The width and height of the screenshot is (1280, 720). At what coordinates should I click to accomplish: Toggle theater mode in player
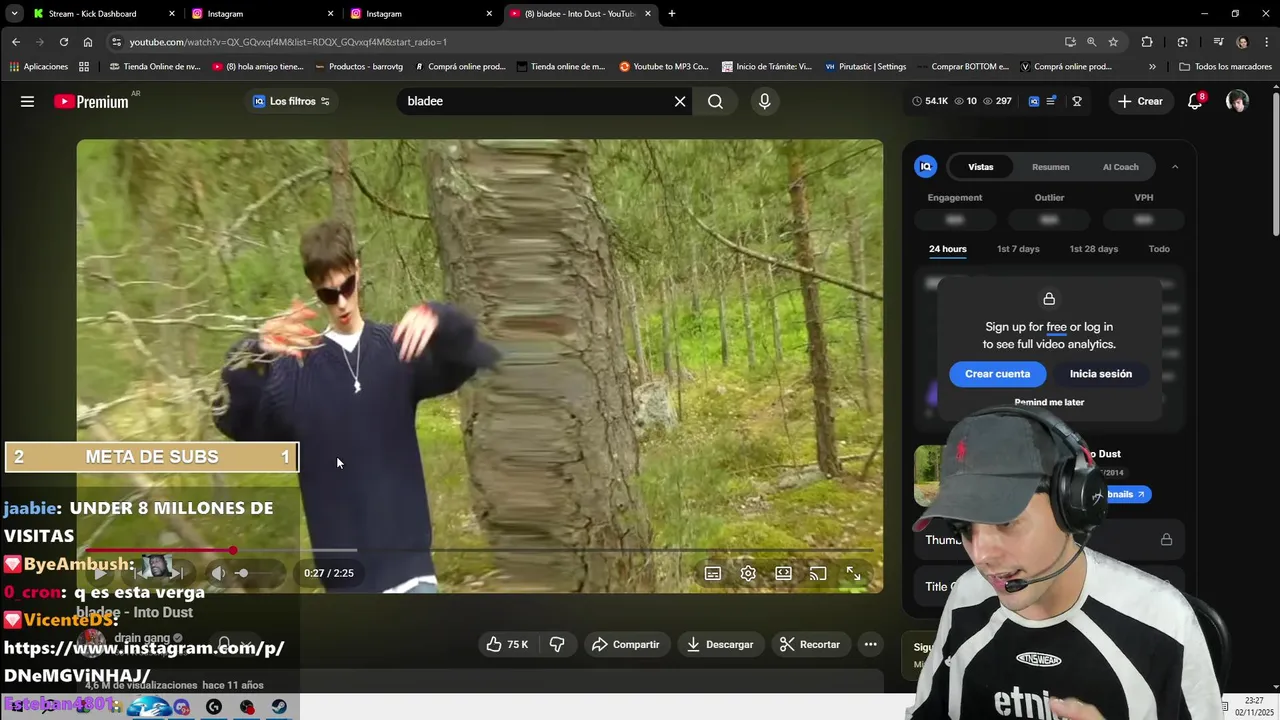click(x=783, y=573)
